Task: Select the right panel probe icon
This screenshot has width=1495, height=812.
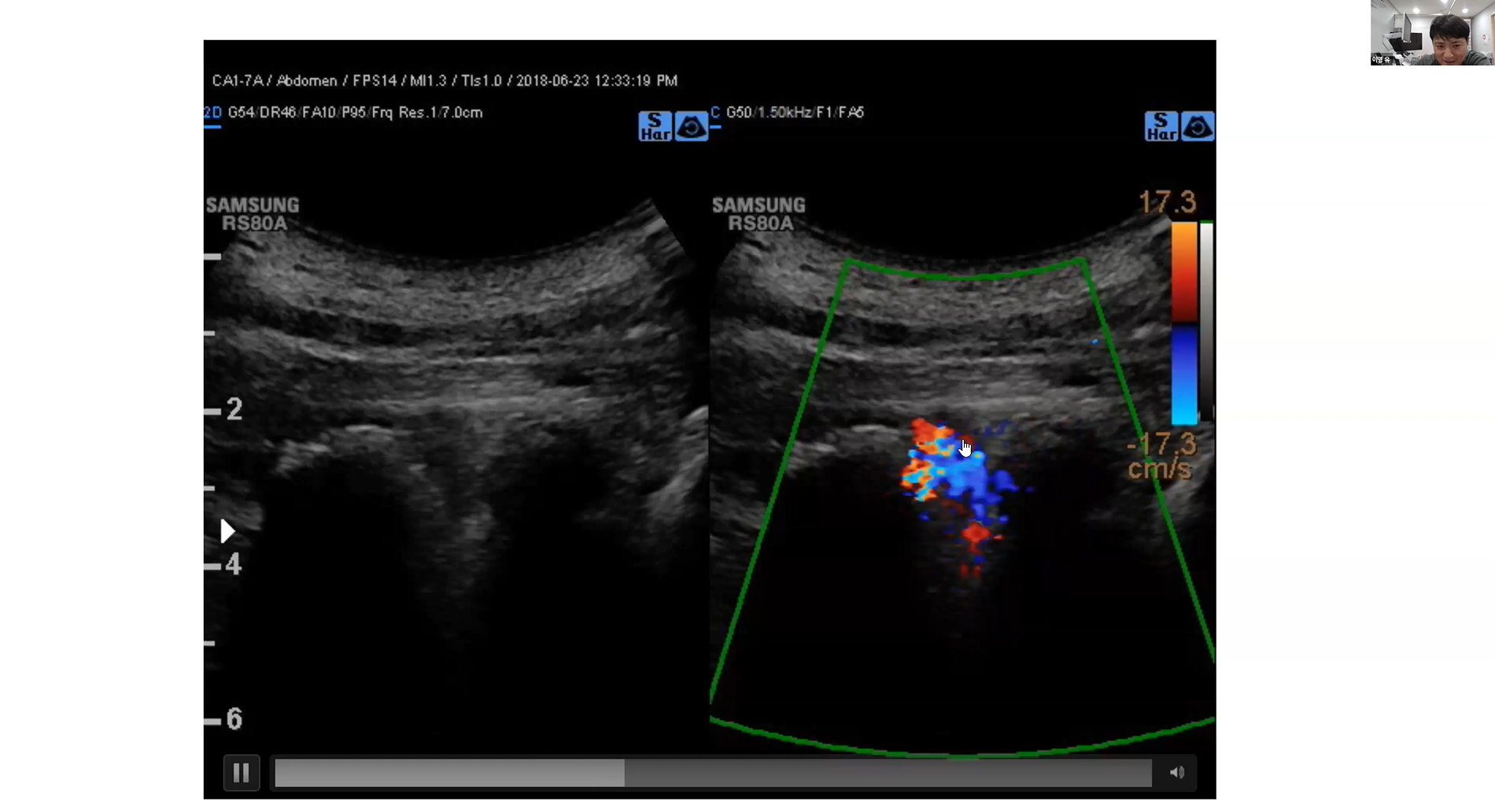Action: (1198, 126)
